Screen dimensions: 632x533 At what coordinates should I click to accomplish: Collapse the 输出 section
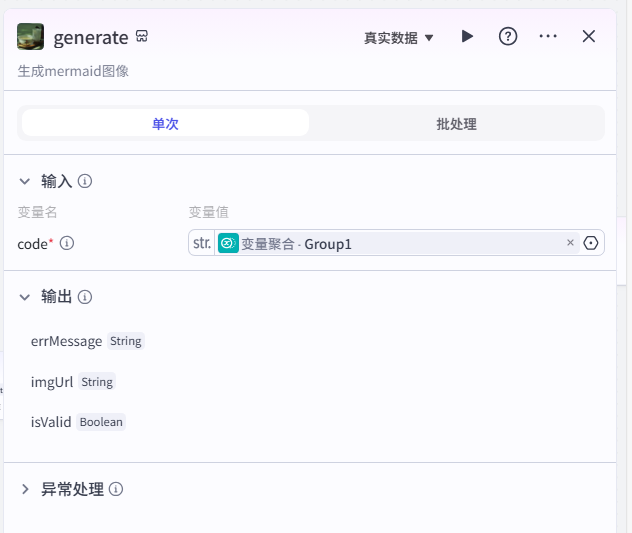click(x=25, y=298)
